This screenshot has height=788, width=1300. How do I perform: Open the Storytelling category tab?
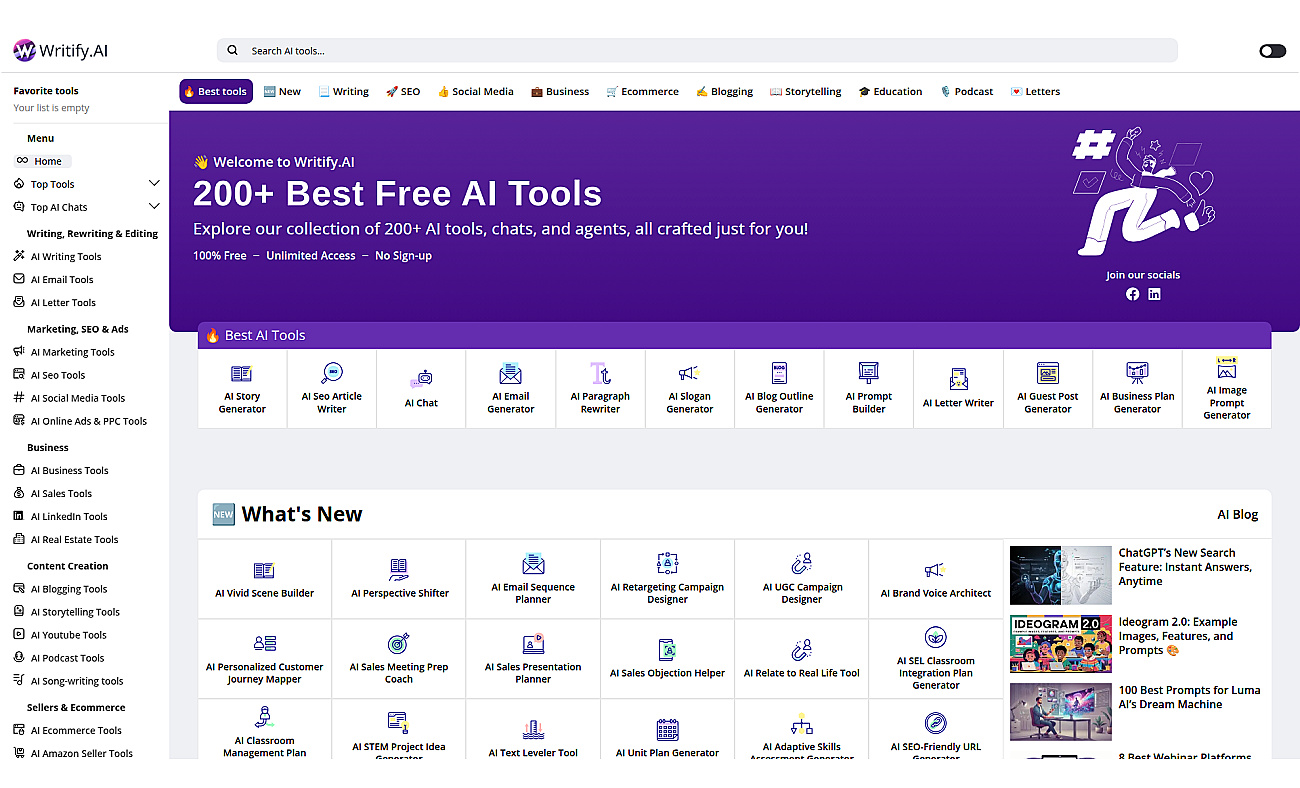point(806,91)
